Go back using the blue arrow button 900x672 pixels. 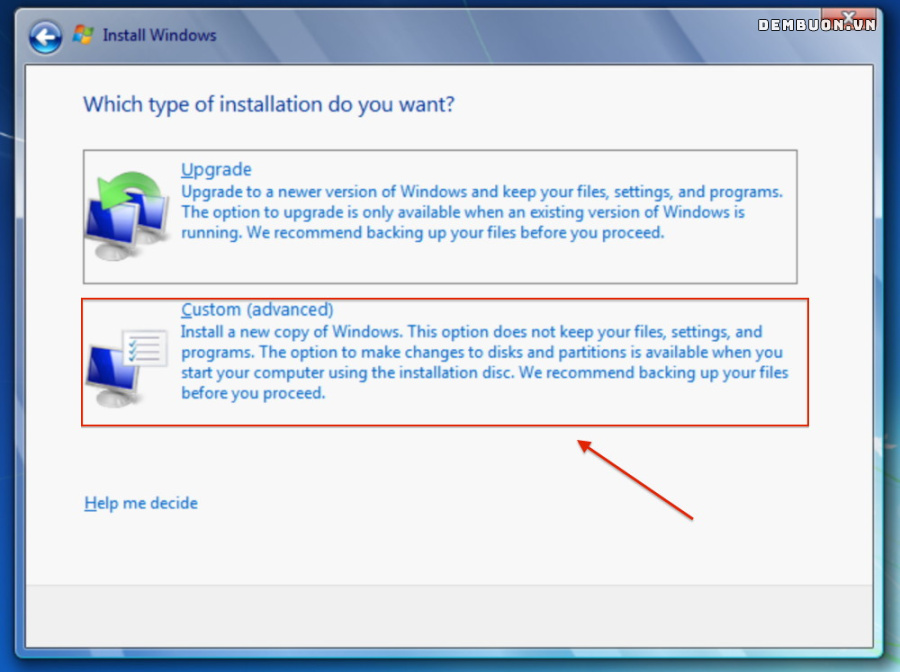tap(45, 37)
